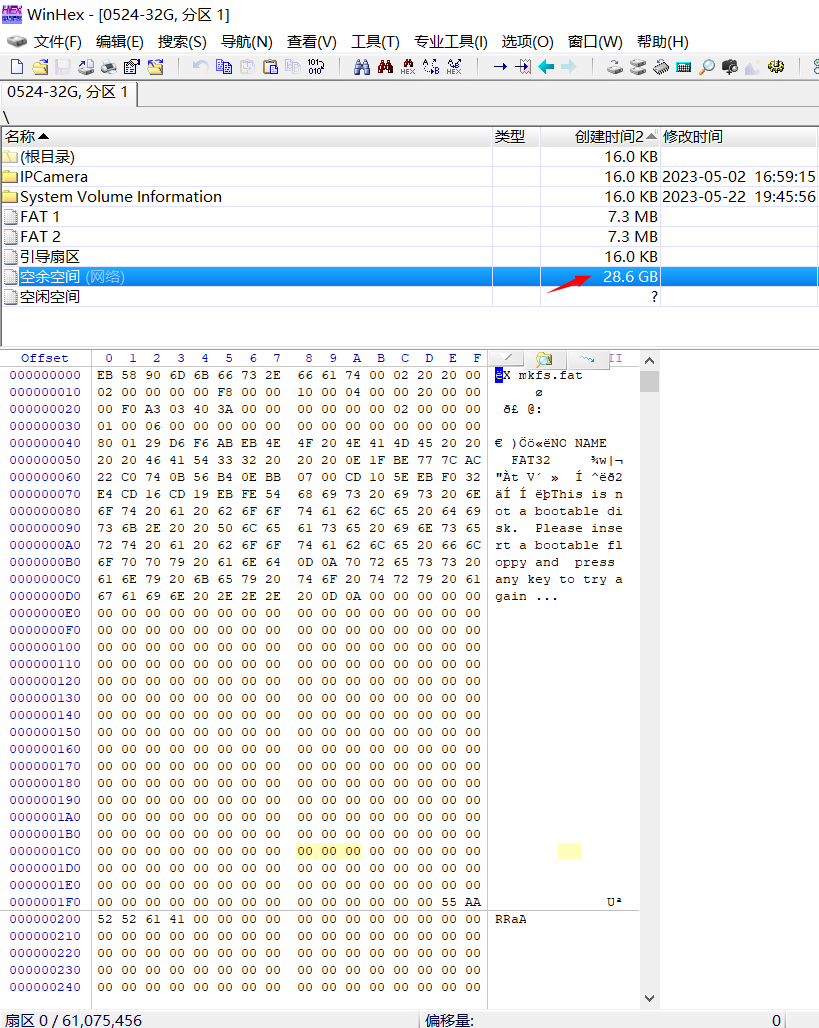The height and width of the screenshot is (1028, 819).
Task: Click the Open Disk toolbar icon
Action: click(x=614, y=67)
